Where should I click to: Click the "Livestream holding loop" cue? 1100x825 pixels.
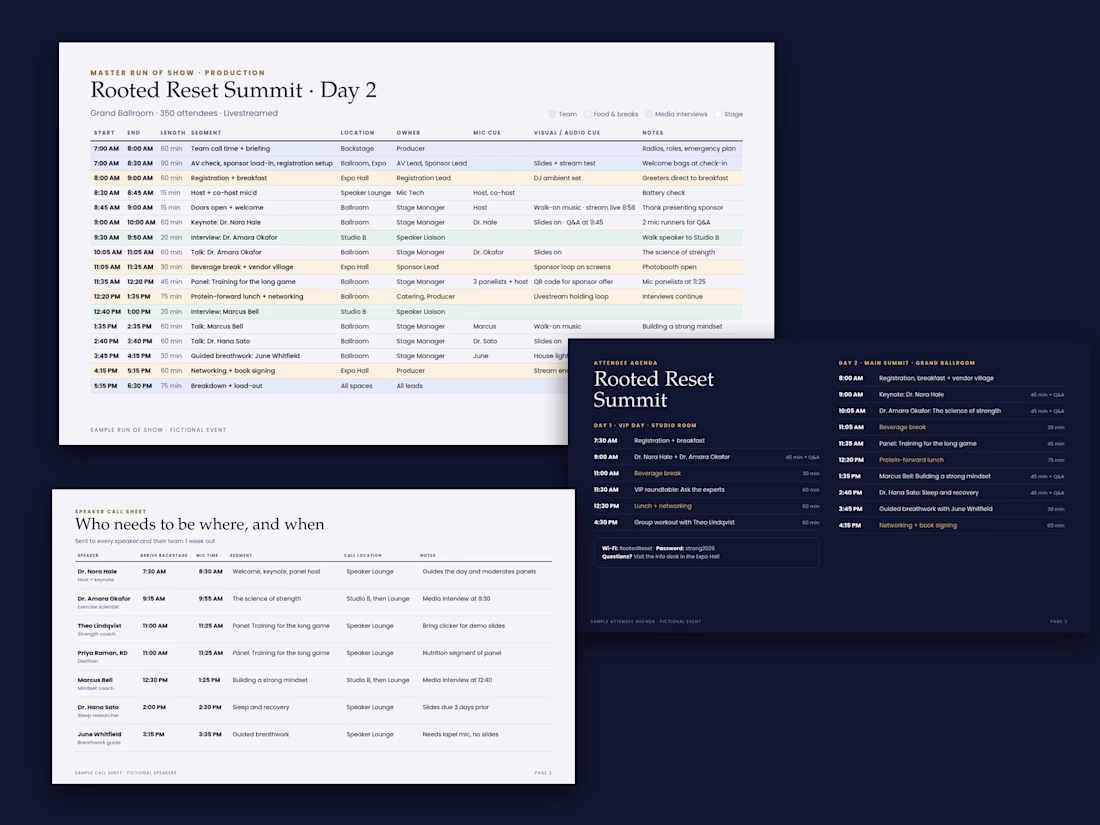click(x=571, y=297)
